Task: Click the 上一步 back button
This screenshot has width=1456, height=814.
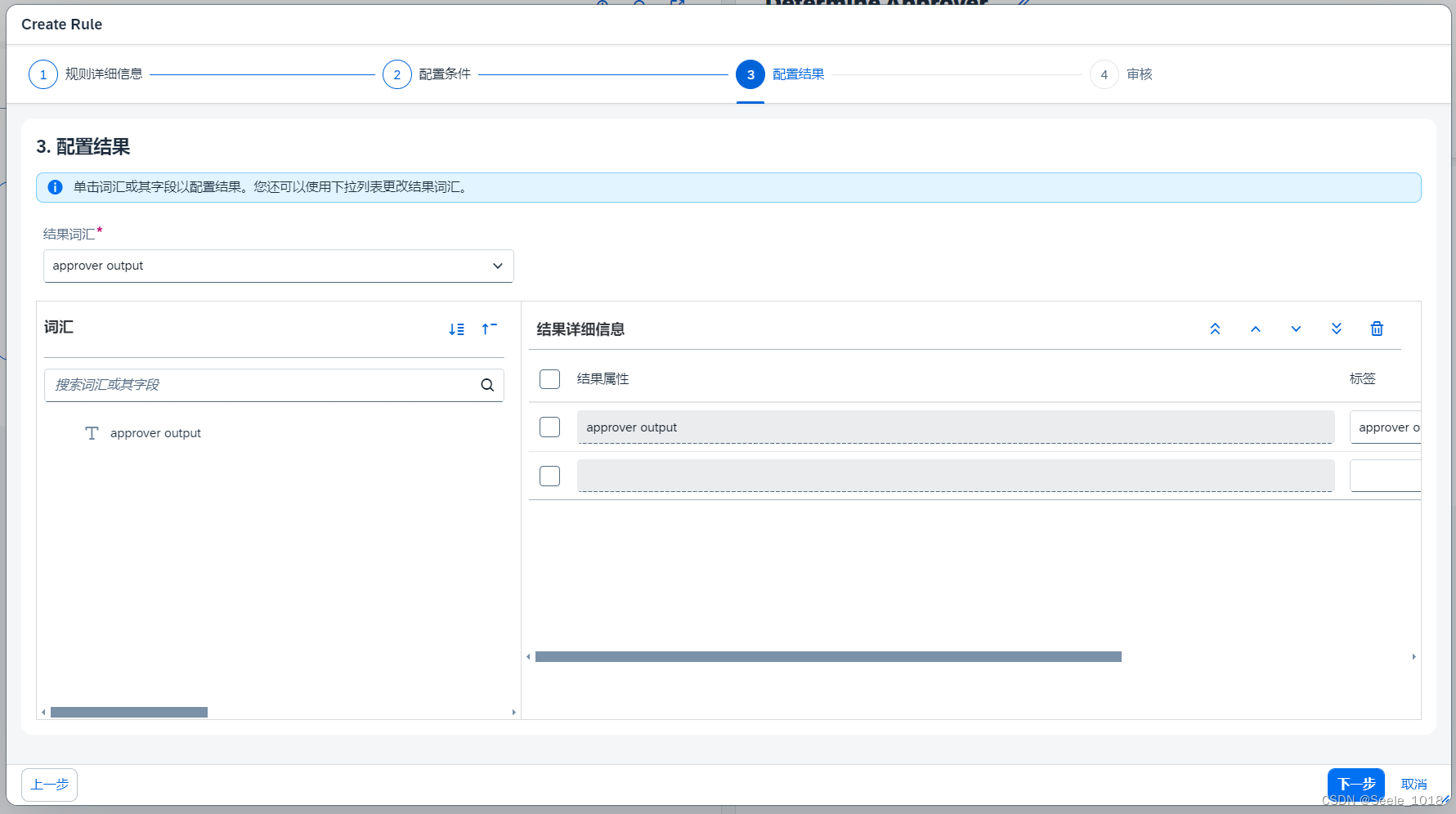Action: pos(50,785)
